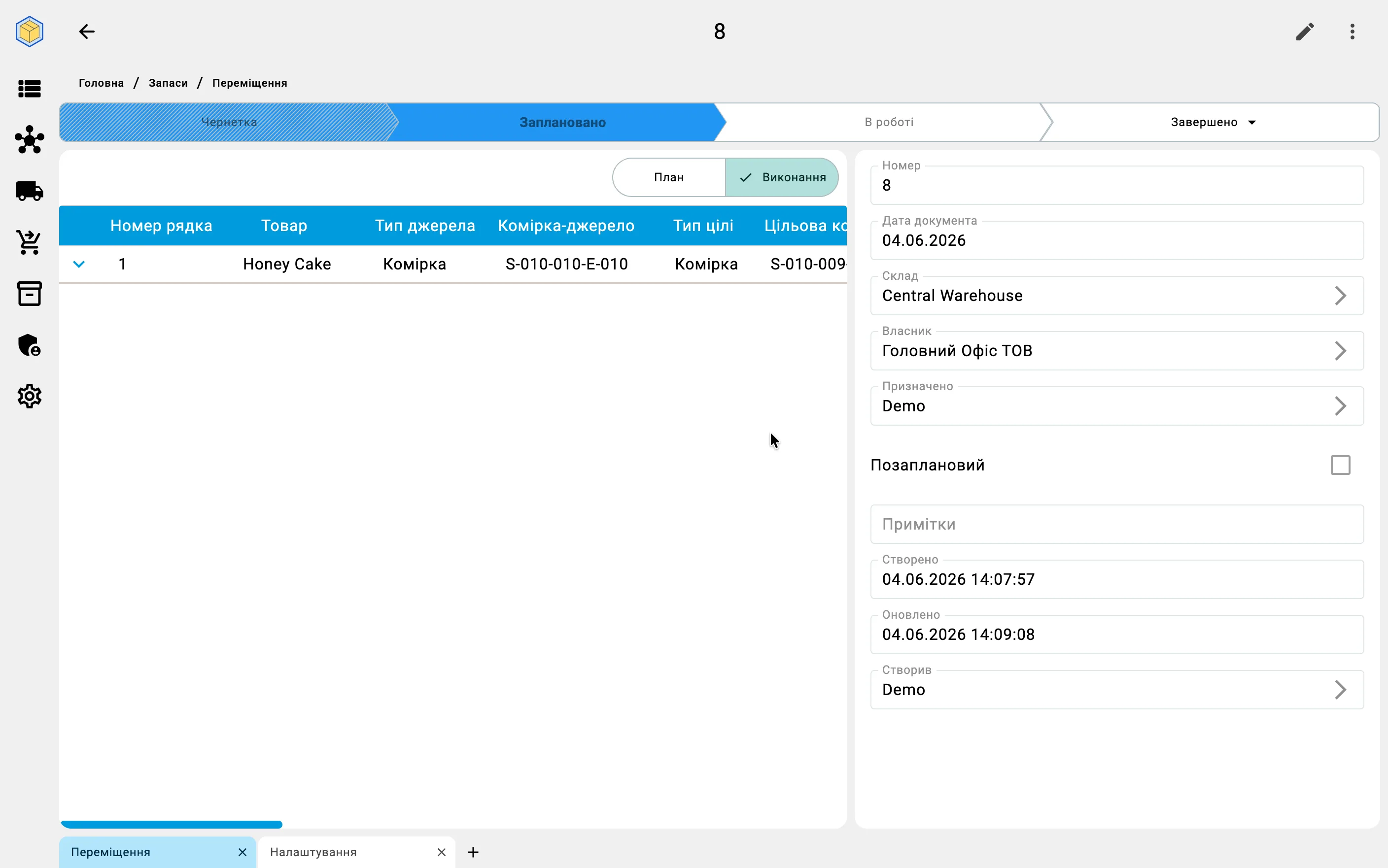Screen dimensions: 1388x868
Task: Select the Виконання view toggle
Action: click(x=782, y=177)
